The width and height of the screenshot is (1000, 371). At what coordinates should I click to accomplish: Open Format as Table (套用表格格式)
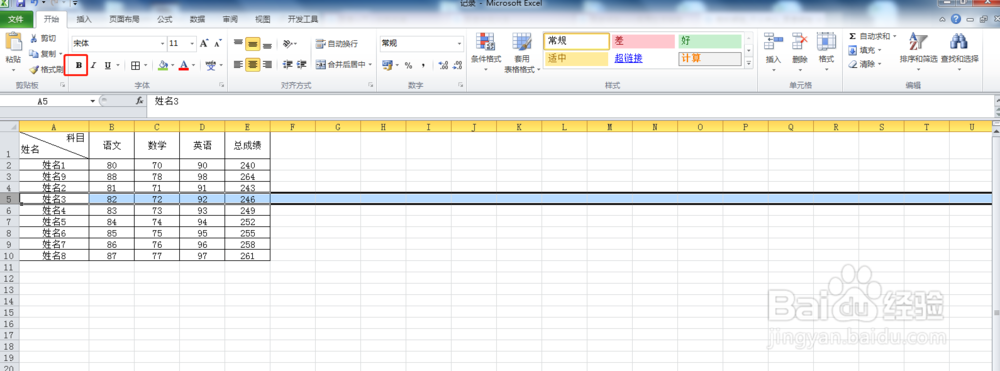point(522,52)
